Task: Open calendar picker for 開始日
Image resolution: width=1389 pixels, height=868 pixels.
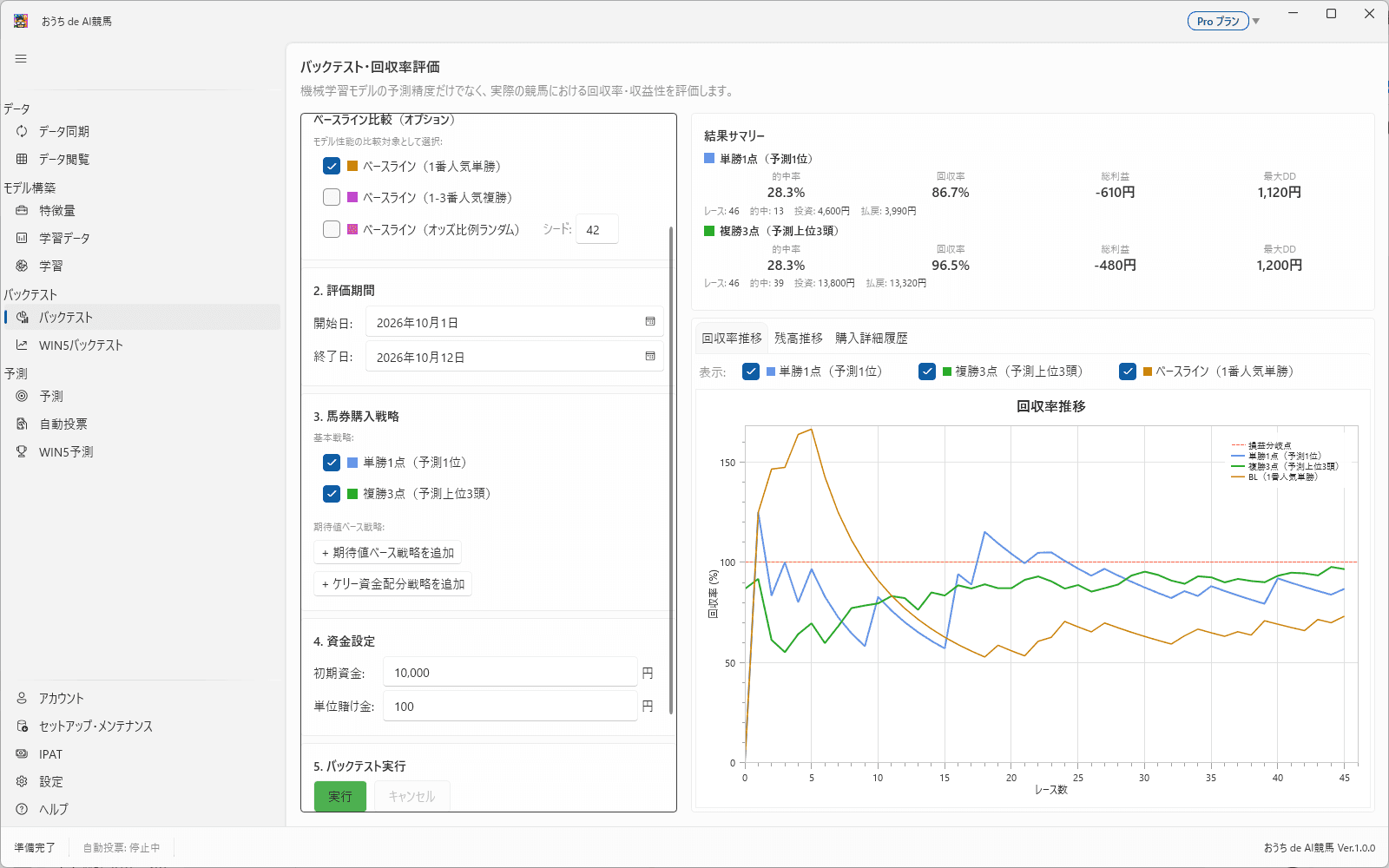Action: click(650, 322)
